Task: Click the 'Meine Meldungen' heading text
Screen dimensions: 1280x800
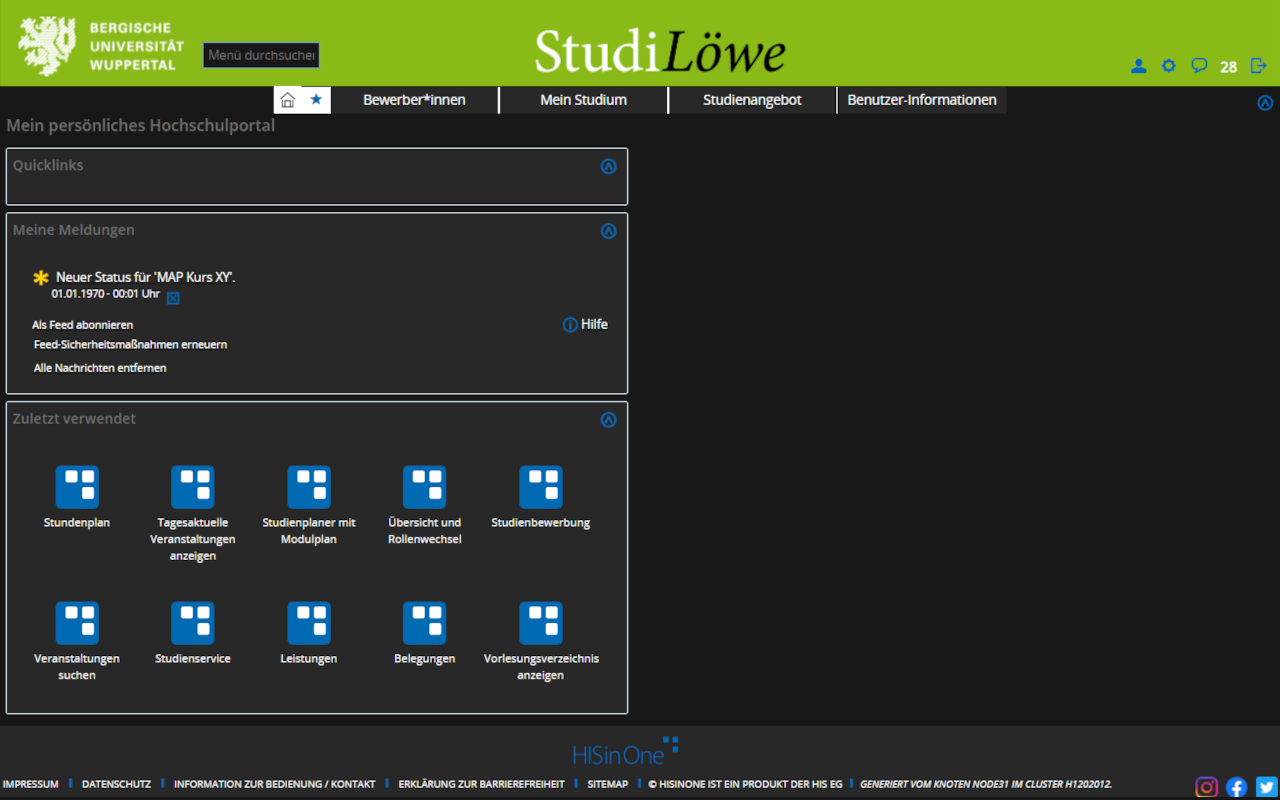Action: (x=74, y=230)
